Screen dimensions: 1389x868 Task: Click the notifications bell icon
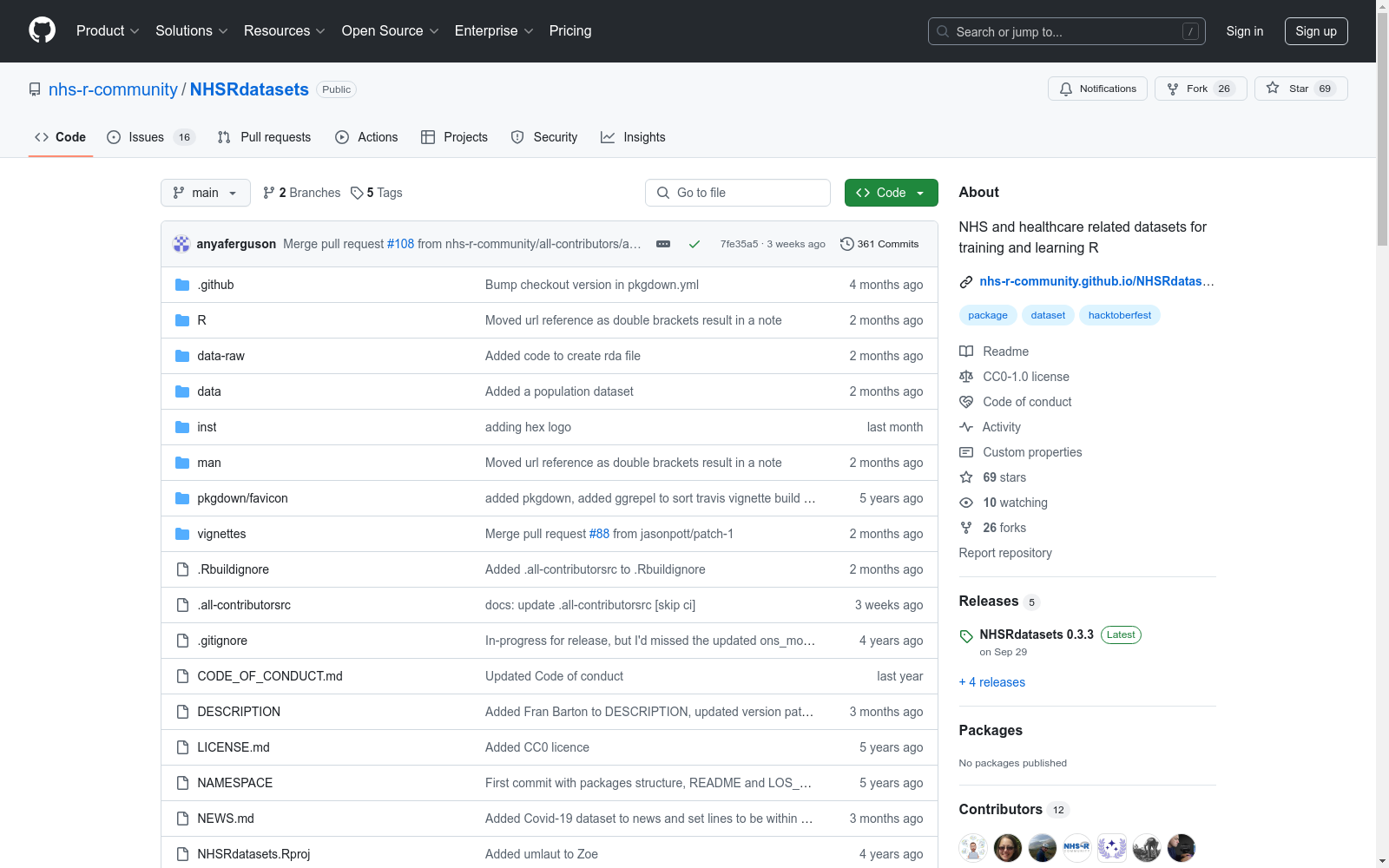(x=1066, y=89)
